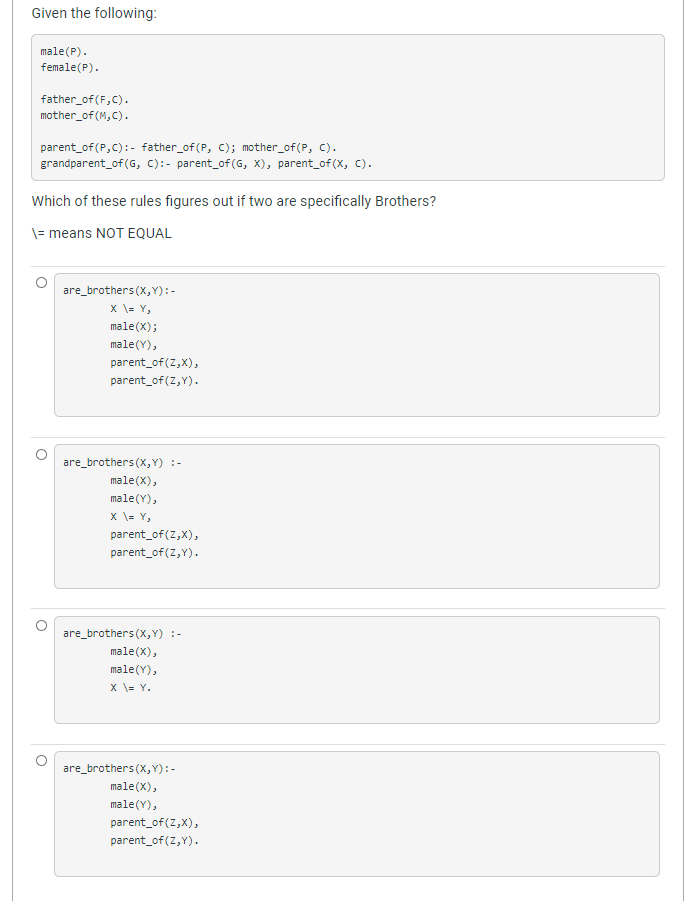693x901 pixels.
Task: Select the second answer with X \= Y after male(Y)
Action: (x=41, y=453)
